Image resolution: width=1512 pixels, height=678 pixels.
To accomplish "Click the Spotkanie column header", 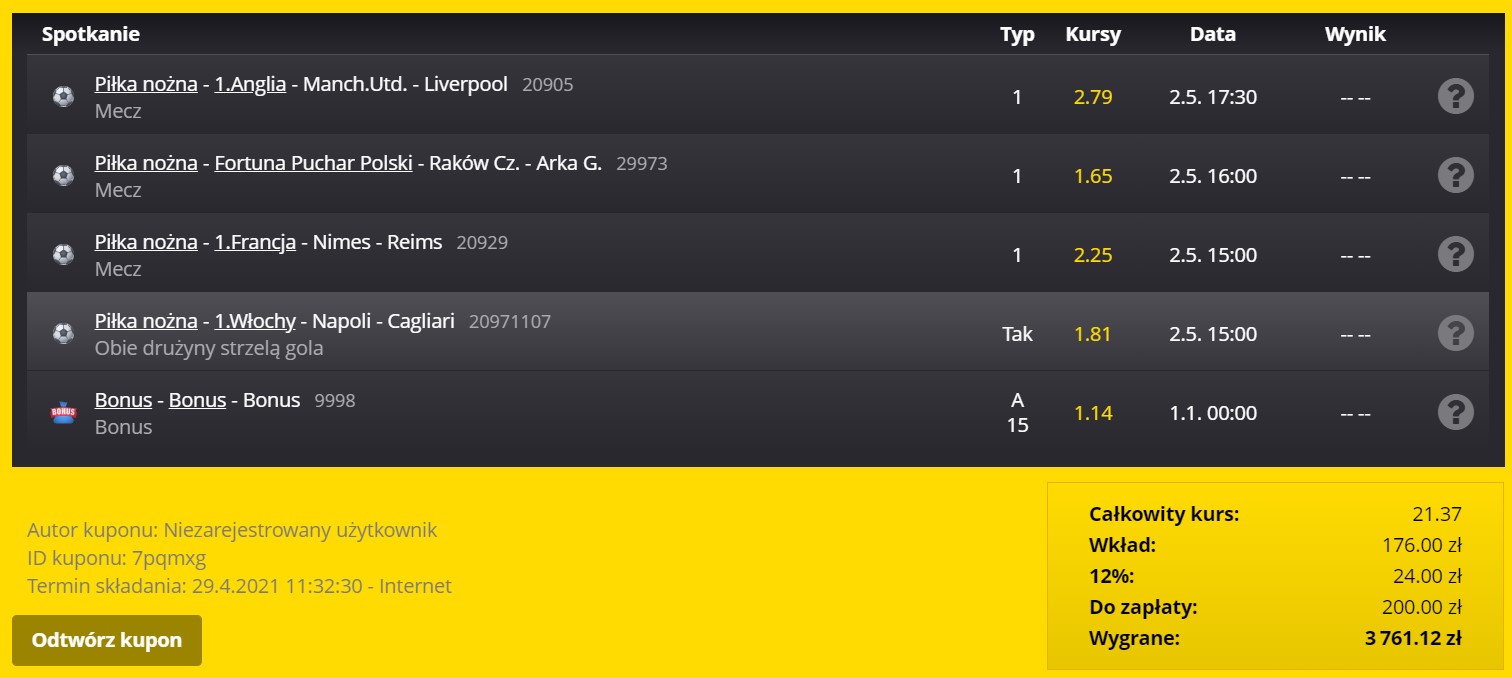I will (90, 34).
